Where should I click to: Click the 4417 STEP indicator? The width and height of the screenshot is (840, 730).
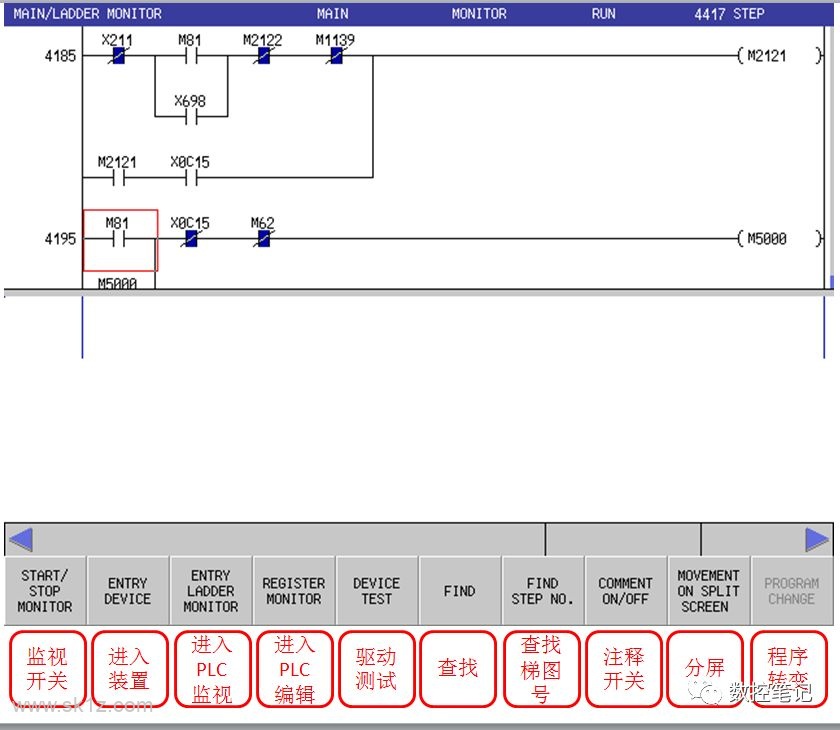[729, 13]
